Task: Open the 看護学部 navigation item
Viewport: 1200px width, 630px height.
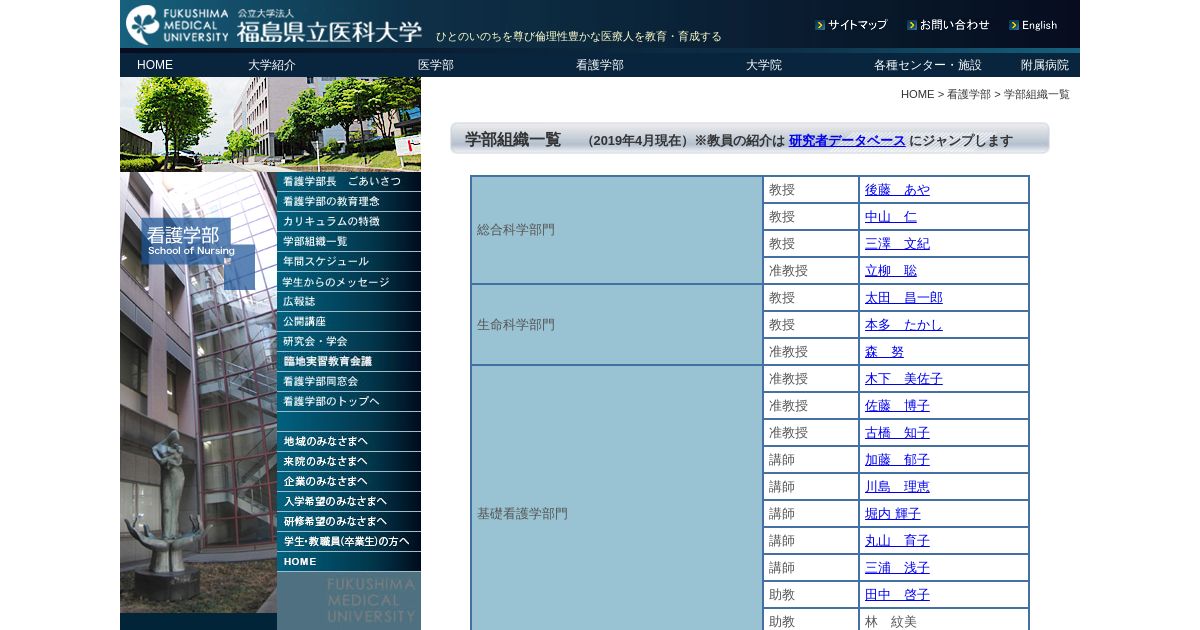Action: click(x=600, y=65)
